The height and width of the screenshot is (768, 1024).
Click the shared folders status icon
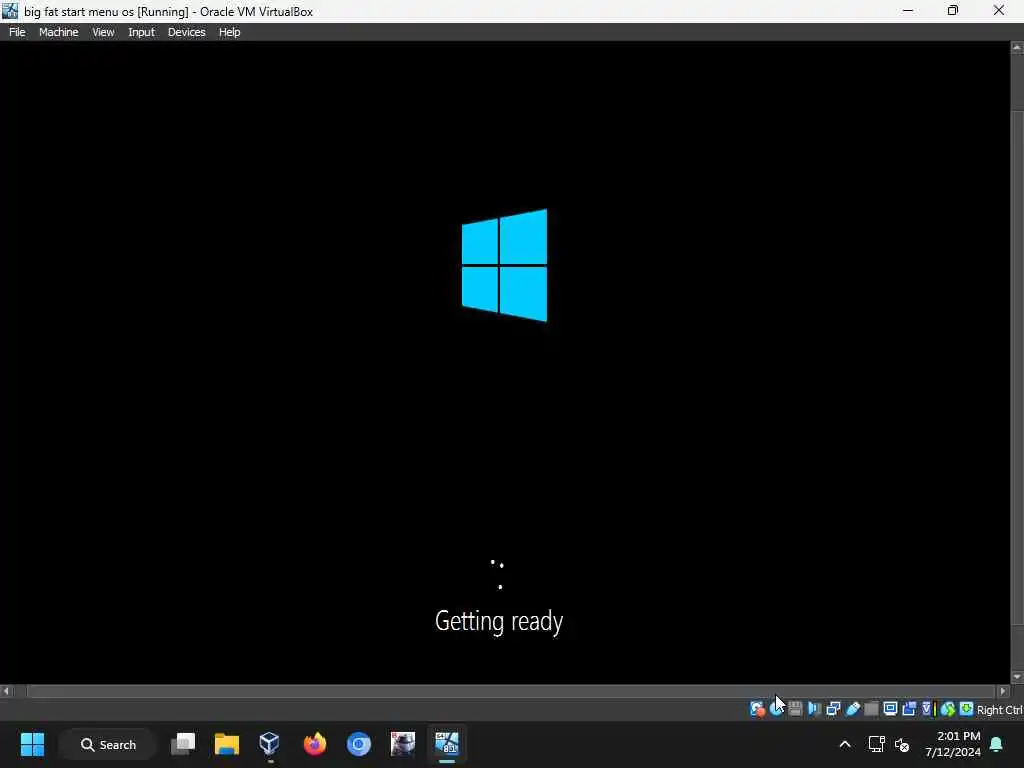coord(871,709)
